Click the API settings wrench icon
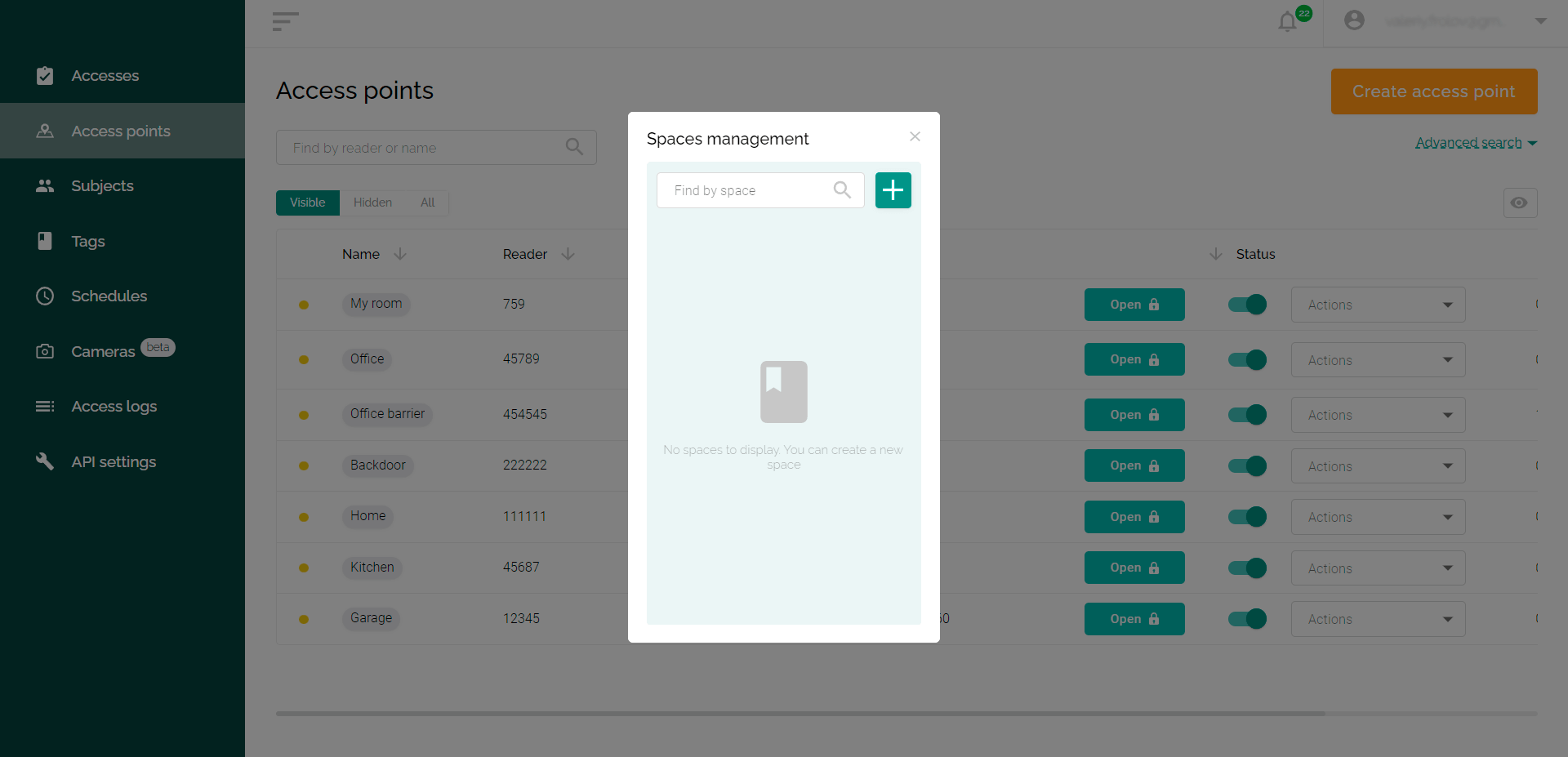This screenshot has width=1568, height=757. pyautogui.click(x=45, y=461)
